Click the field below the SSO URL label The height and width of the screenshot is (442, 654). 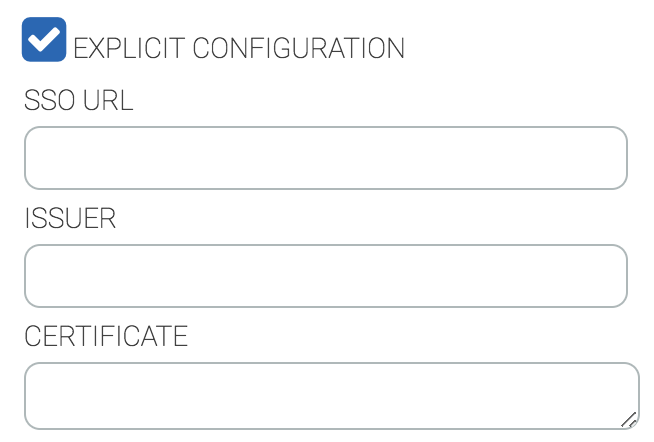click(325, 158)
